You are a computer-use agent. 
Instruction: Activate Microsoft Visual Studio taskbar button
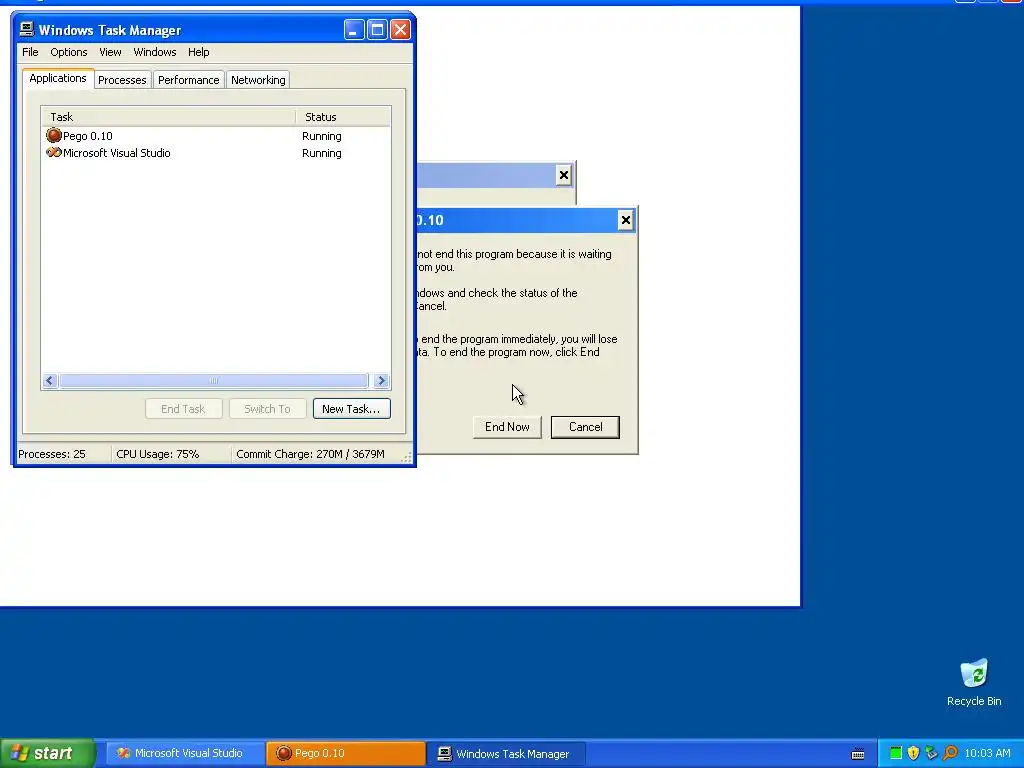[x=185, y=753]
